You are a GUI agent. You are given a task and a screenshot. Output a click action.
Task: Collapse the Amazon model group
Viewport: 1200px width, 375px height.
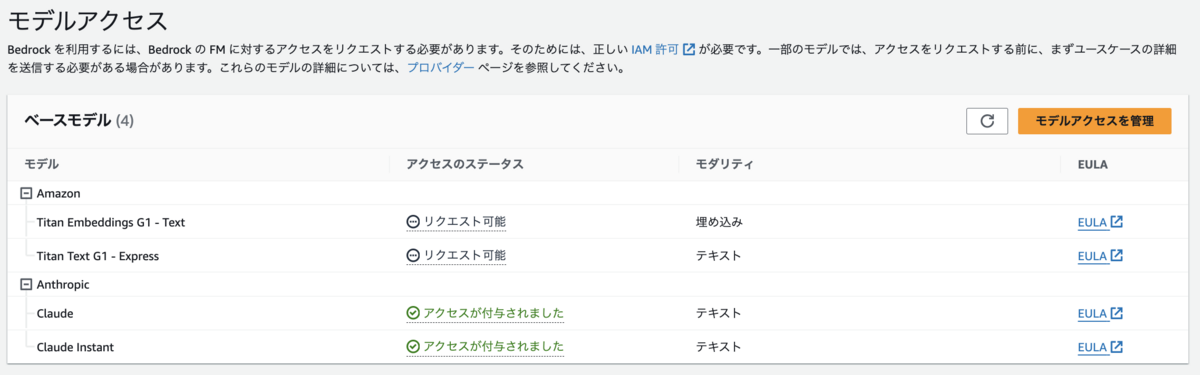click(x=26, y=193)
